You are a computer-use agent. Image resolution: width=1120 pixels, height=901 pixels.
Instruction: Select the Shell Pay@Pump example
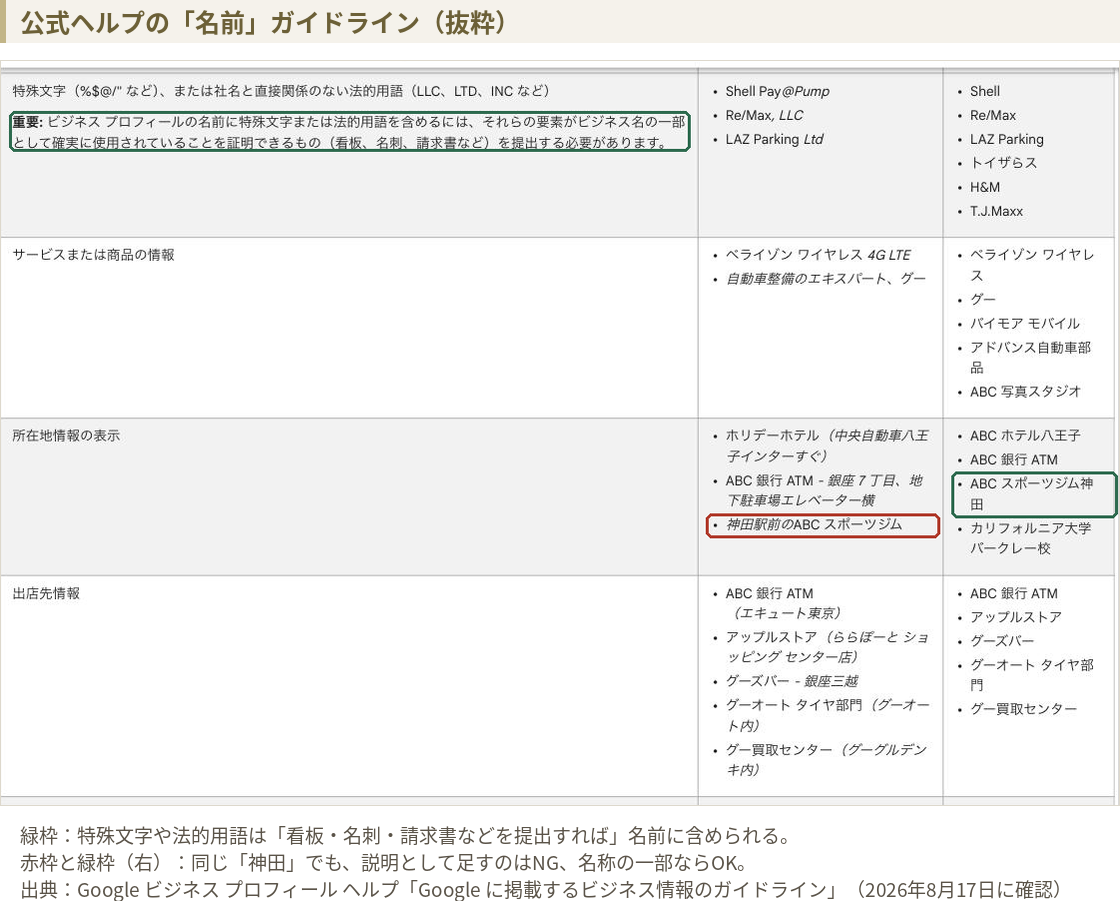coord(777,91)
